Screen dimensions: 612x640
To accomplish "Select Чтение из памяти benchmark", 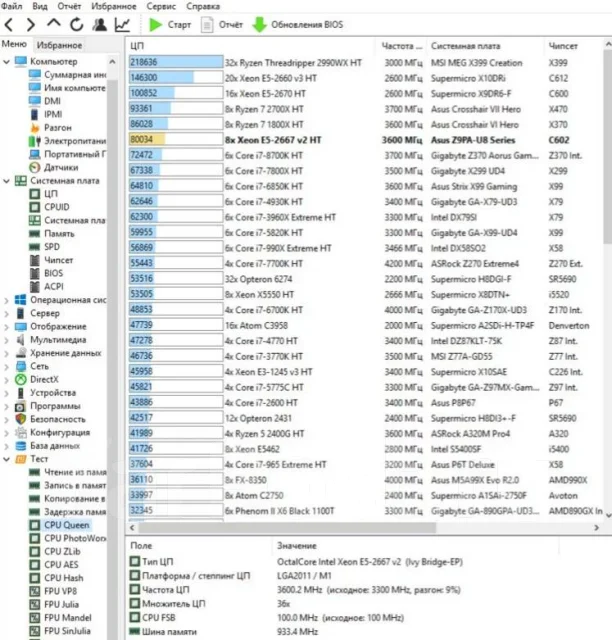I will click(x=68, y=472).
